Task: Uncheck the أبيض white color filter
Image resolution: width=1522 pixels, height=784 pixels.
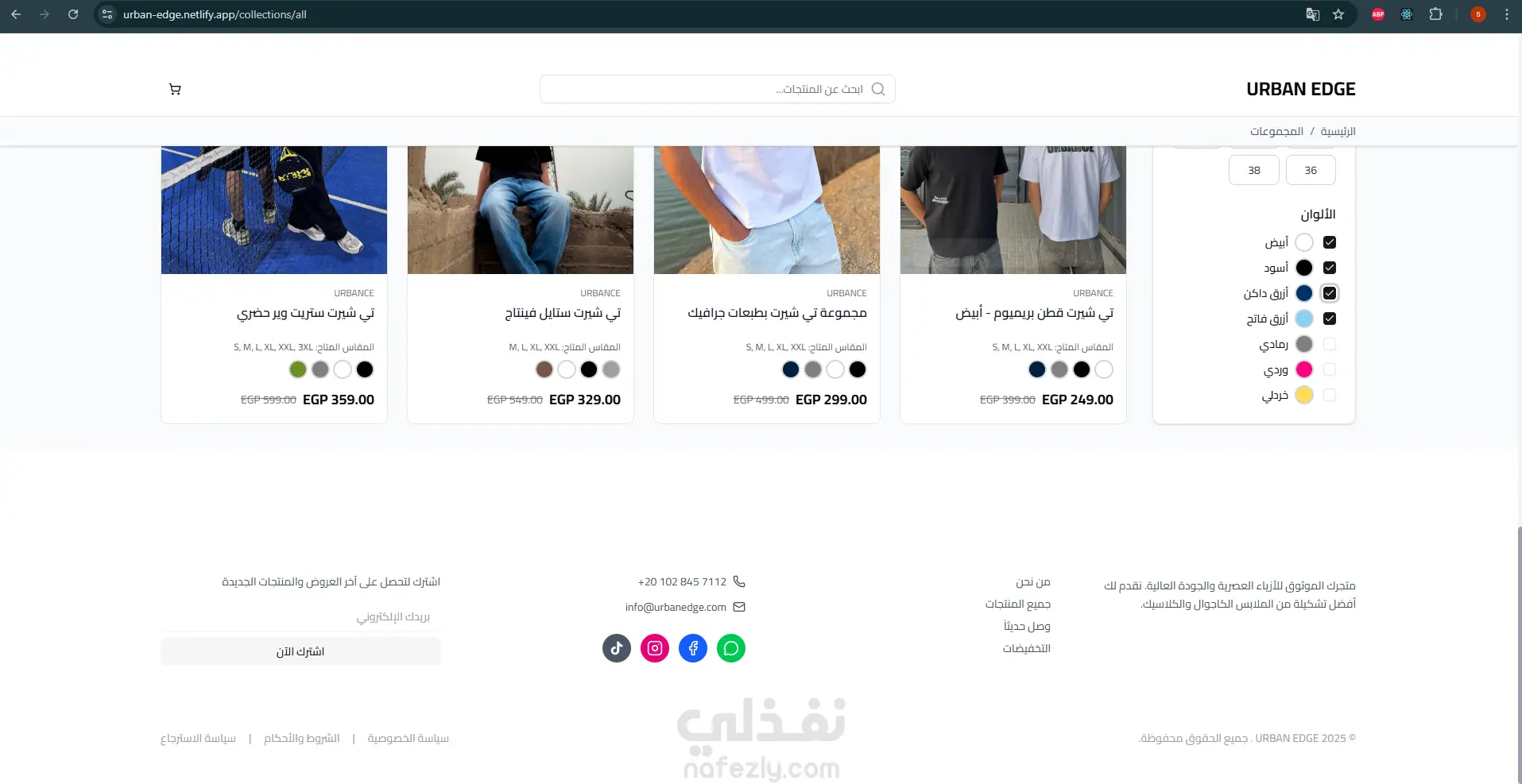Action: click(1330, 242)
